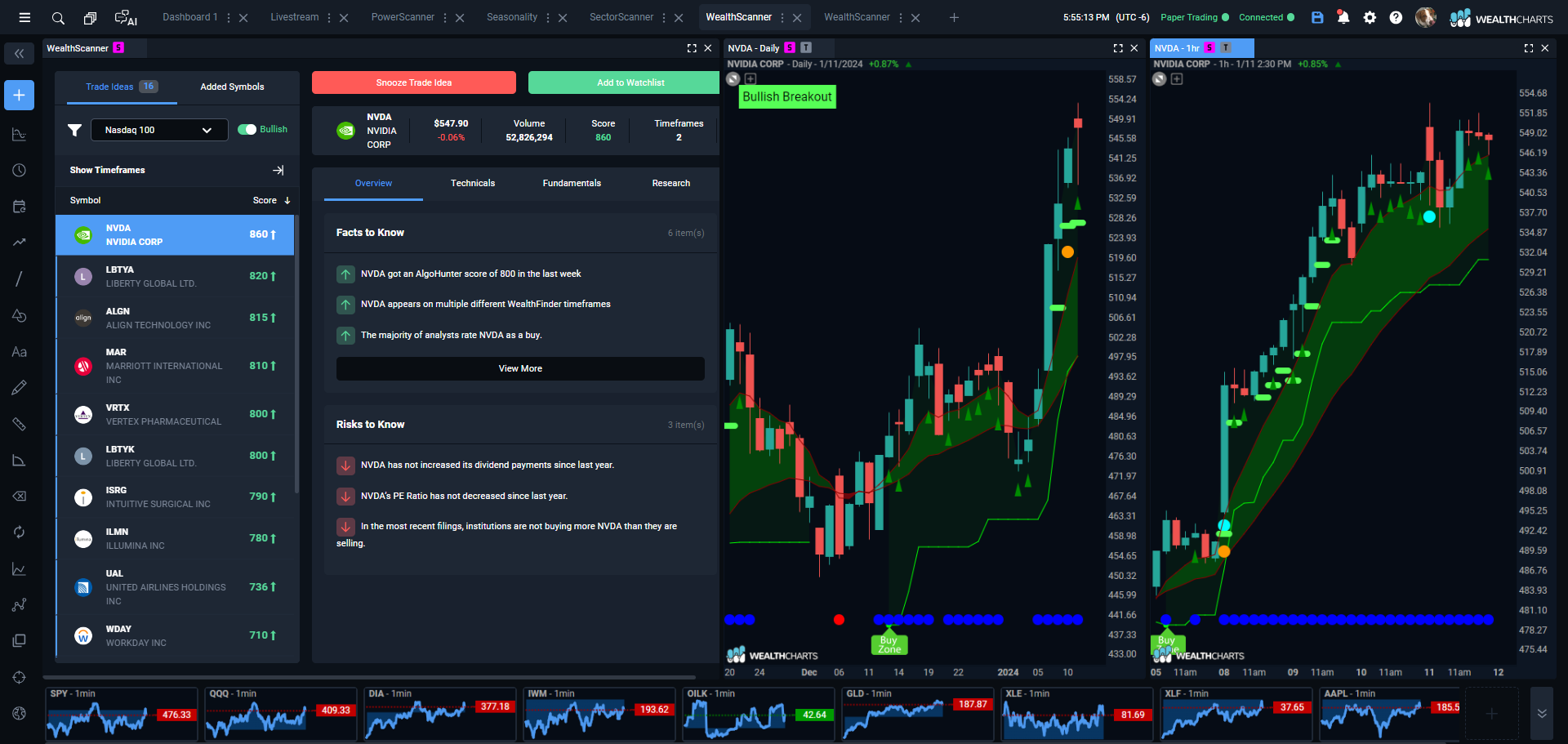The width and height of the screenshot is (1568, 744).
Task: Select the eraser delete-drawings tool
Action: point(19,496)
